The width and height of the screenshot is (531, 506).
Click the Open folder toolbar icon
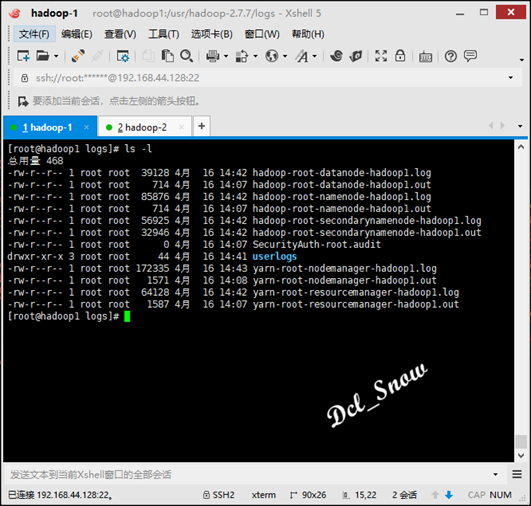(43, 56)
